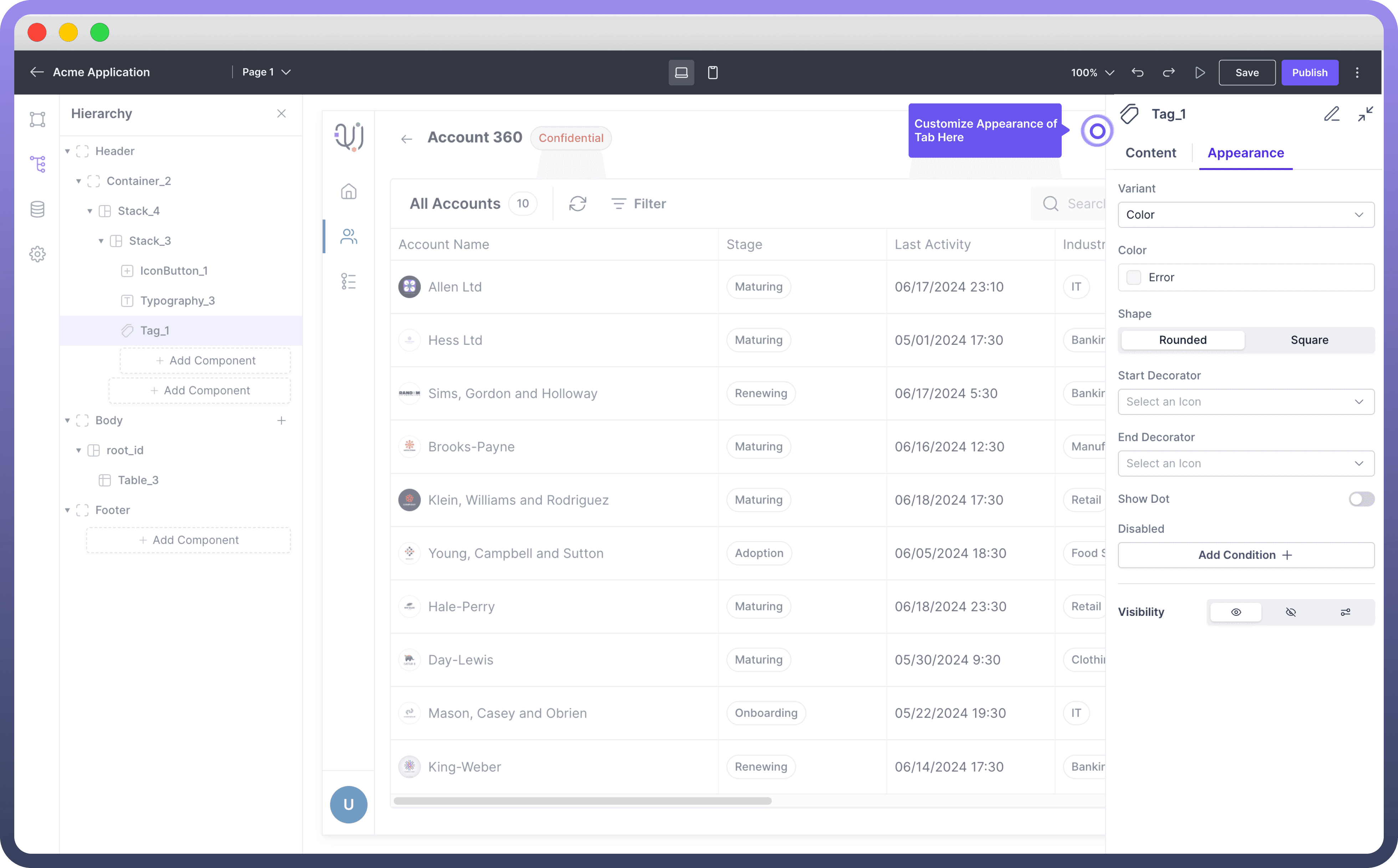
Task: Collapse the Stack_3 tree node
Action: coord(101,241)
